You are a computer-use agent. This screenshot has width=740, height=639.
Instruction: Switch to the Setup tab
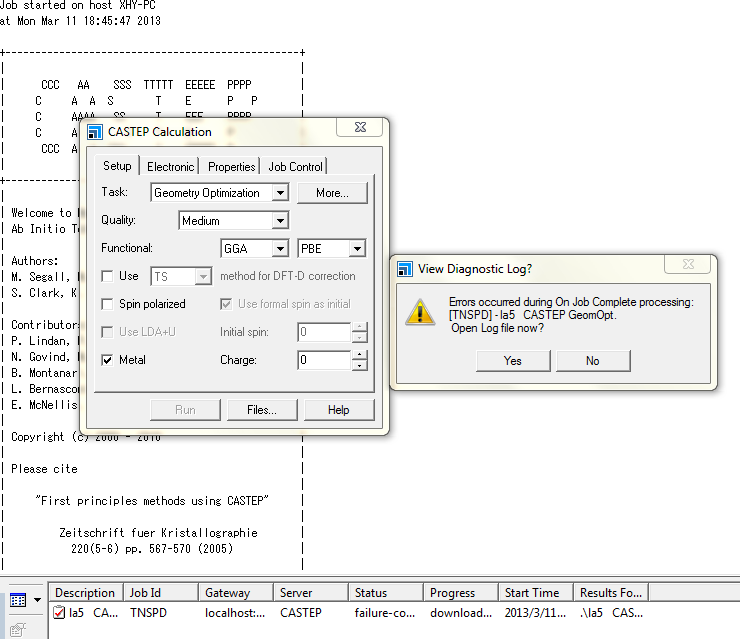click(x=117, y=166)
